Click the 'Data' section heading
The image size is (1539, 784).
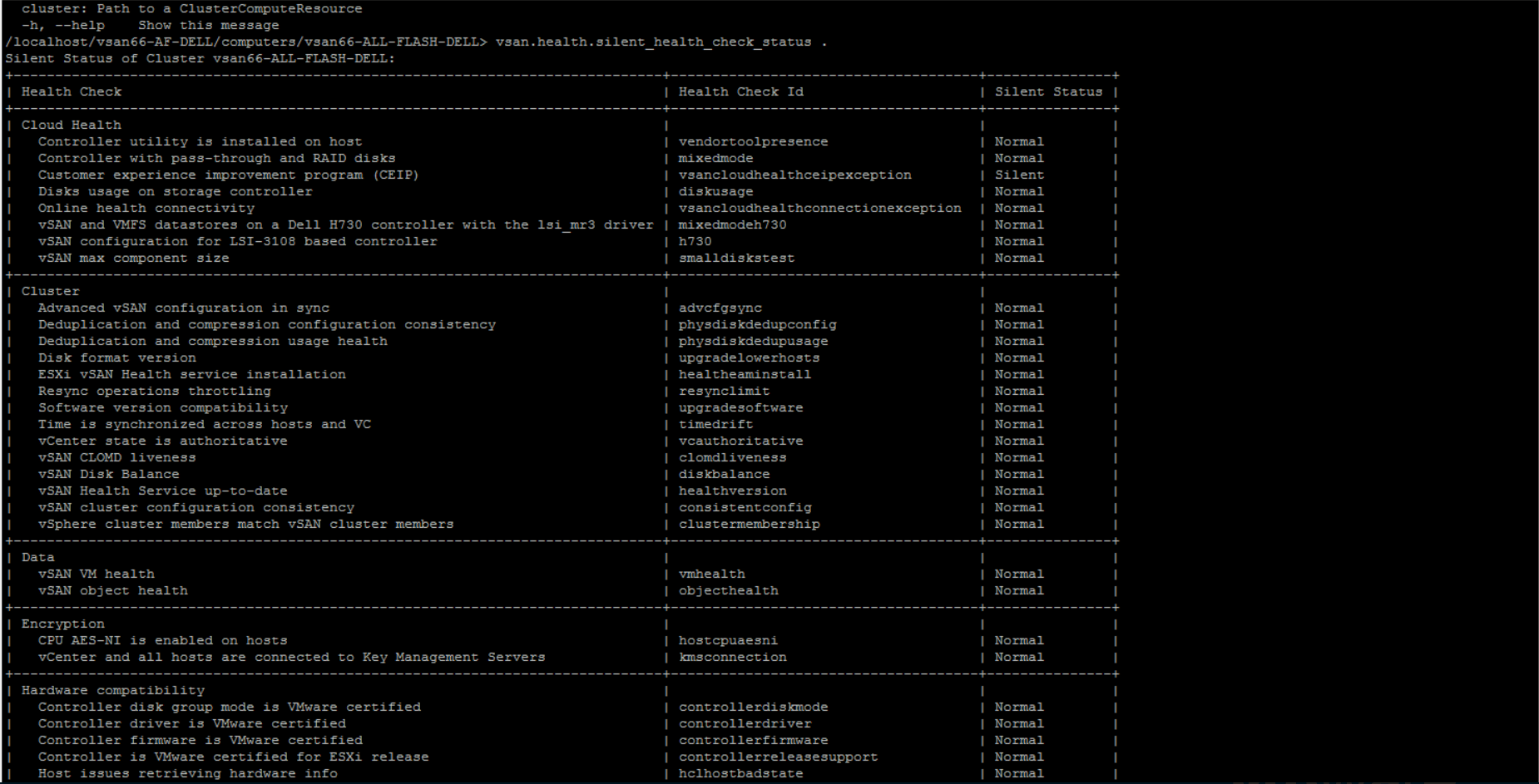coord(38,557)
